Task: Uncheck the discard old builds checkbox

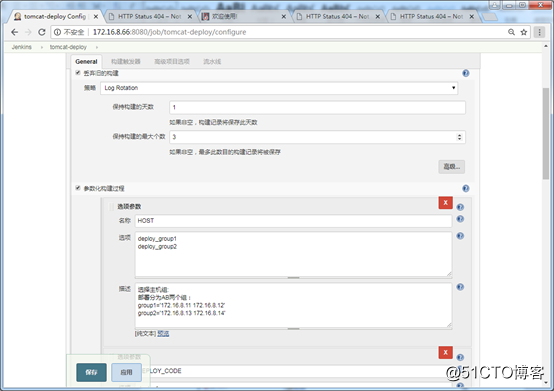Action: (x=78, y=73)
